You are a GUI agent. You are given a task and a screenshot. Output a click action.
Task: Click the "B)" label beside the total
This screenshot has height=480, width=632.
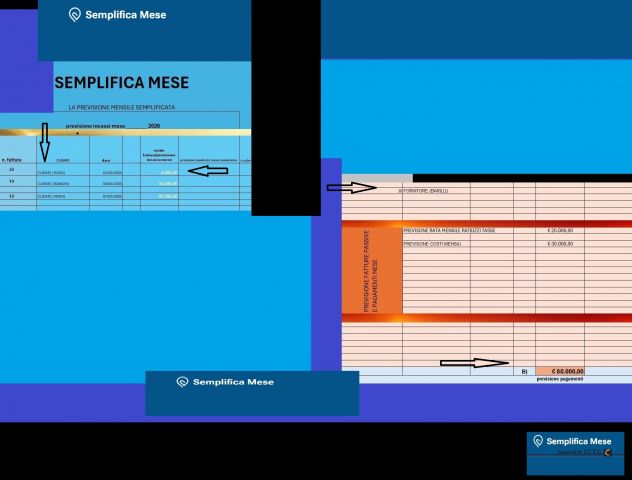tap(524, 372)
